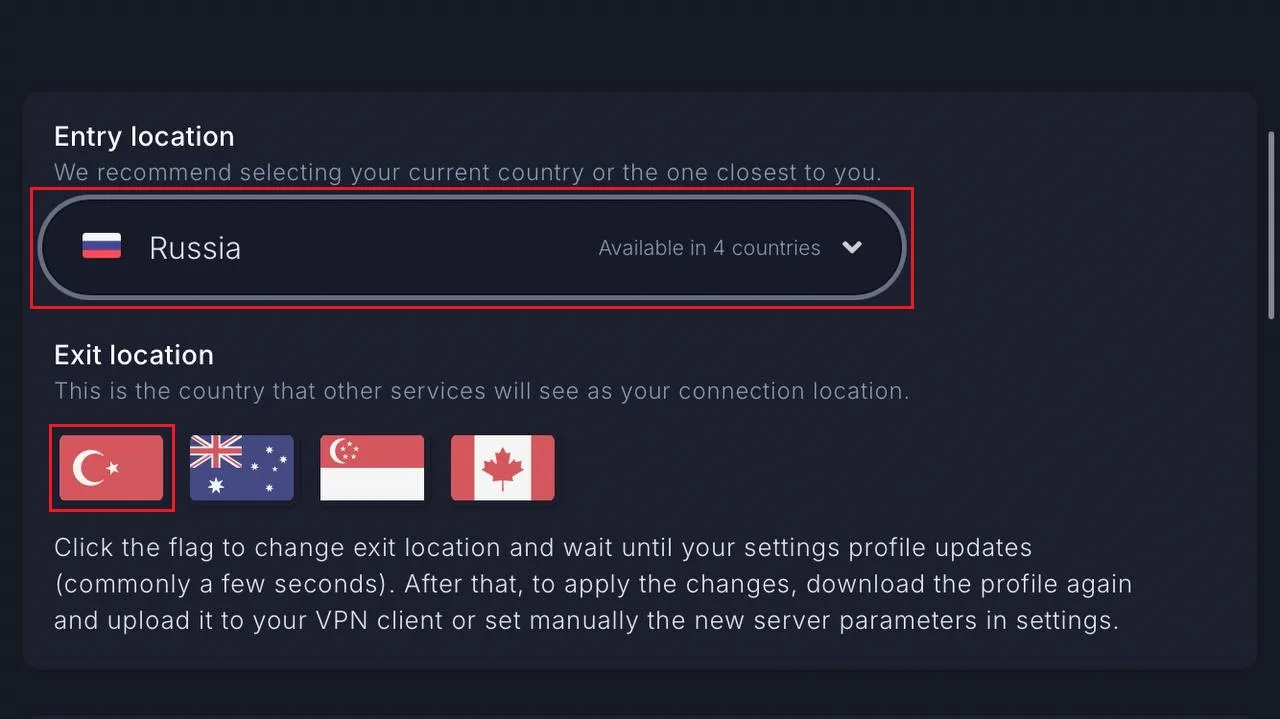
Task: Switch exit location to the Canada flag
Action: pos(503,467)
